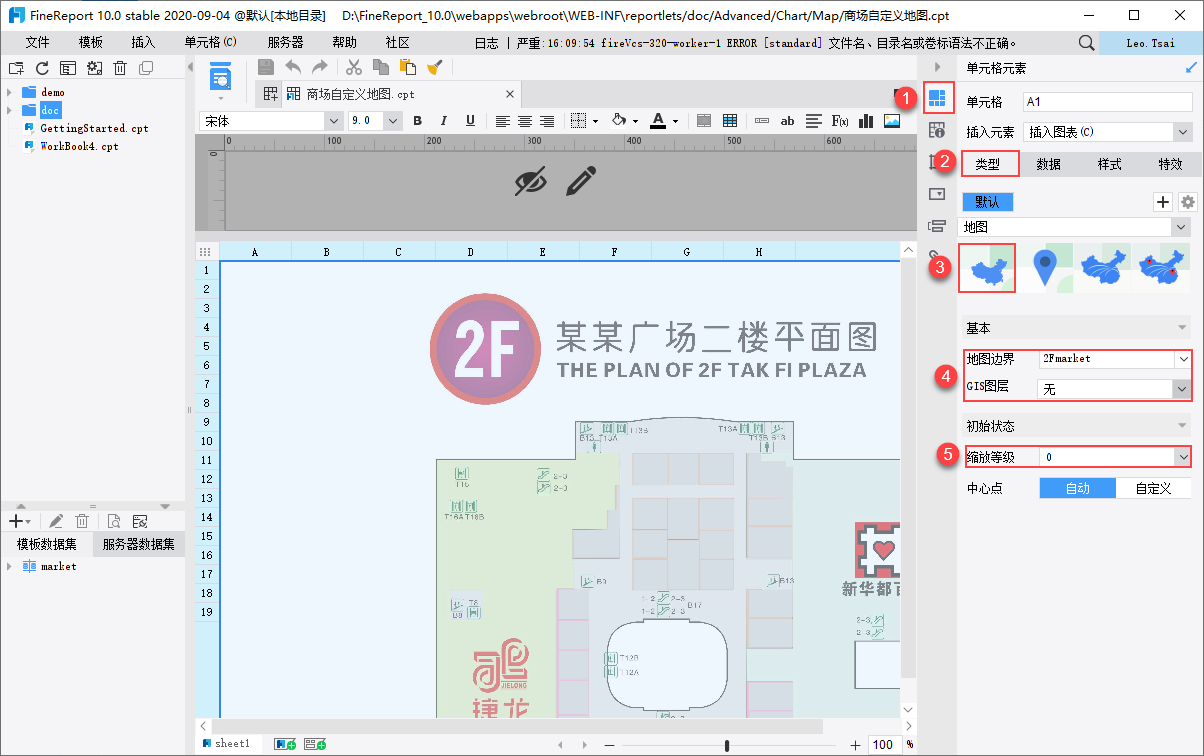Click the 默认 button in the chart panel
The image size is (1204, 756).
coord(987,202)
